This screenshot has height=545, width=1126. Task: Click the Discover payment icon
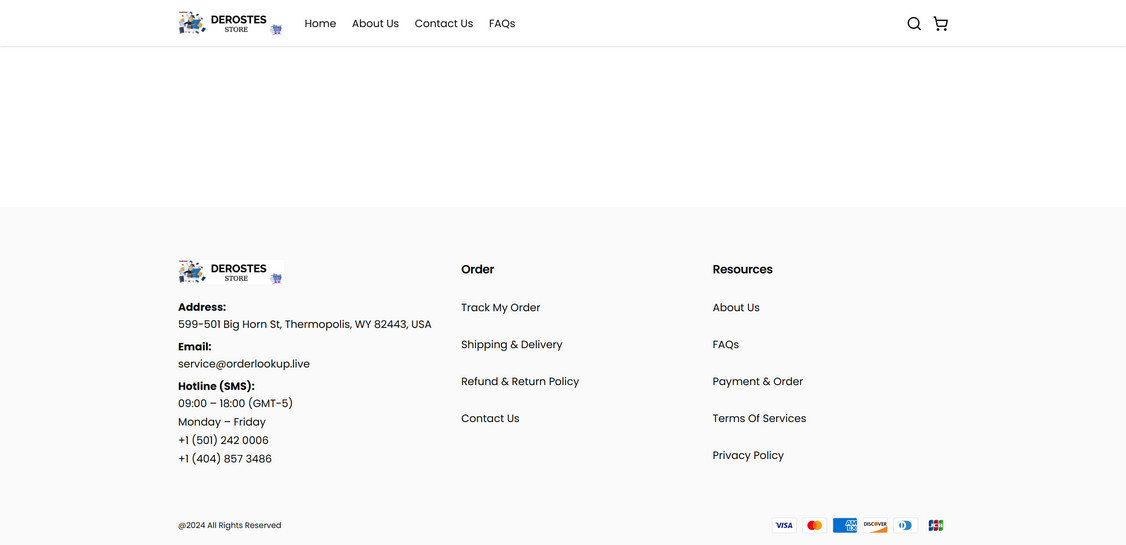point(875,526)
